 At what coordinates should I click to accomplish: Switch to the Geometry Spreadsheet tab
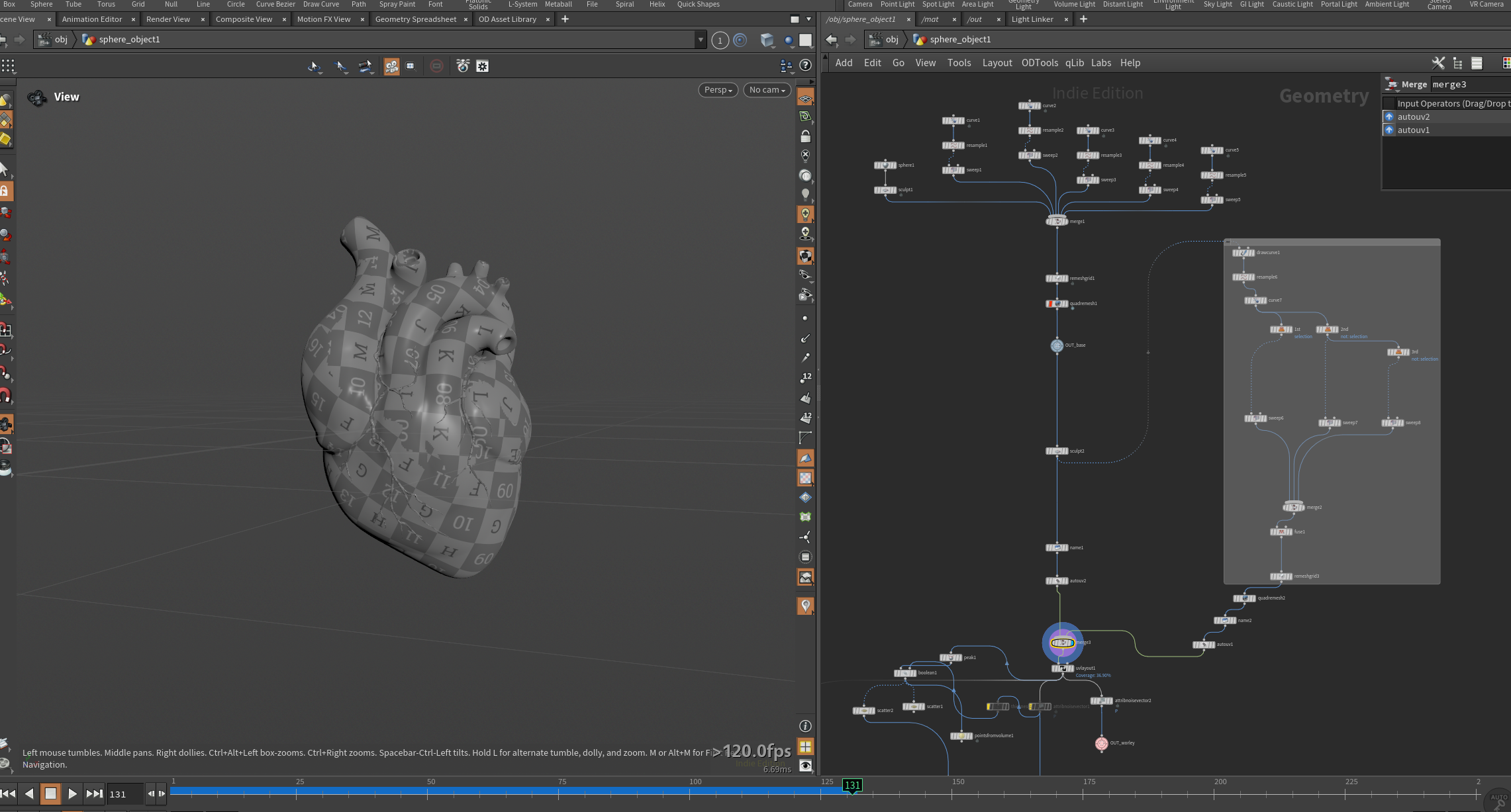[416, 19]
